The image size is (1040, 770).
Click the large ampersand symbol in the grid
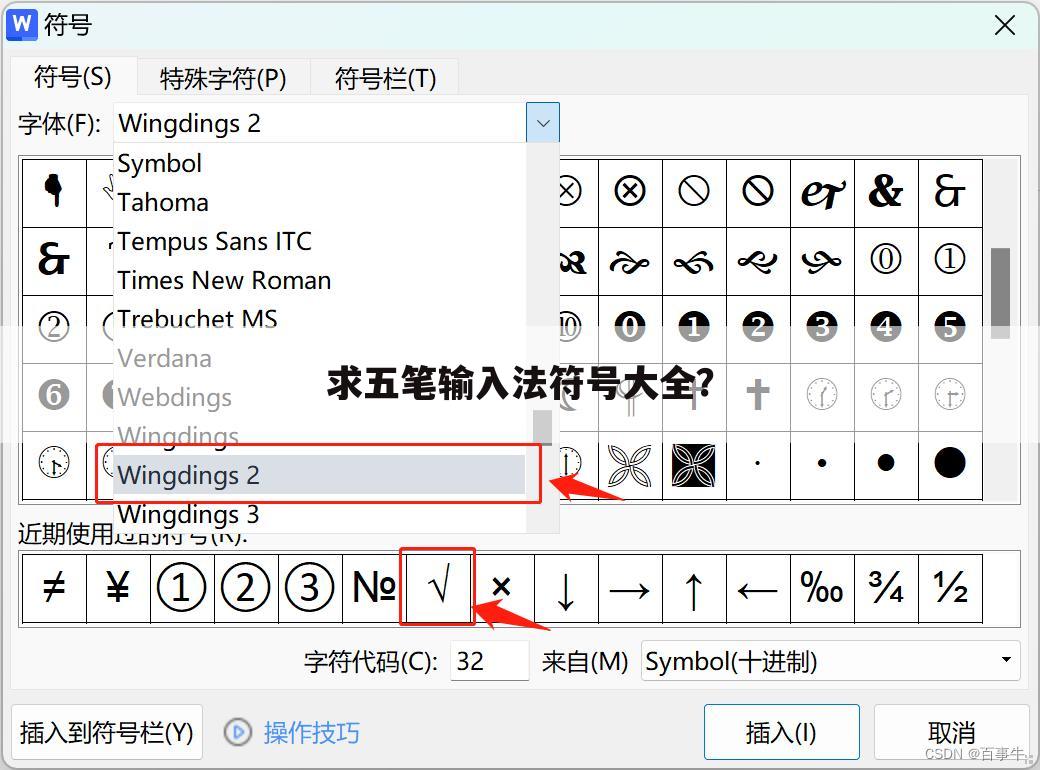(886, 192)
